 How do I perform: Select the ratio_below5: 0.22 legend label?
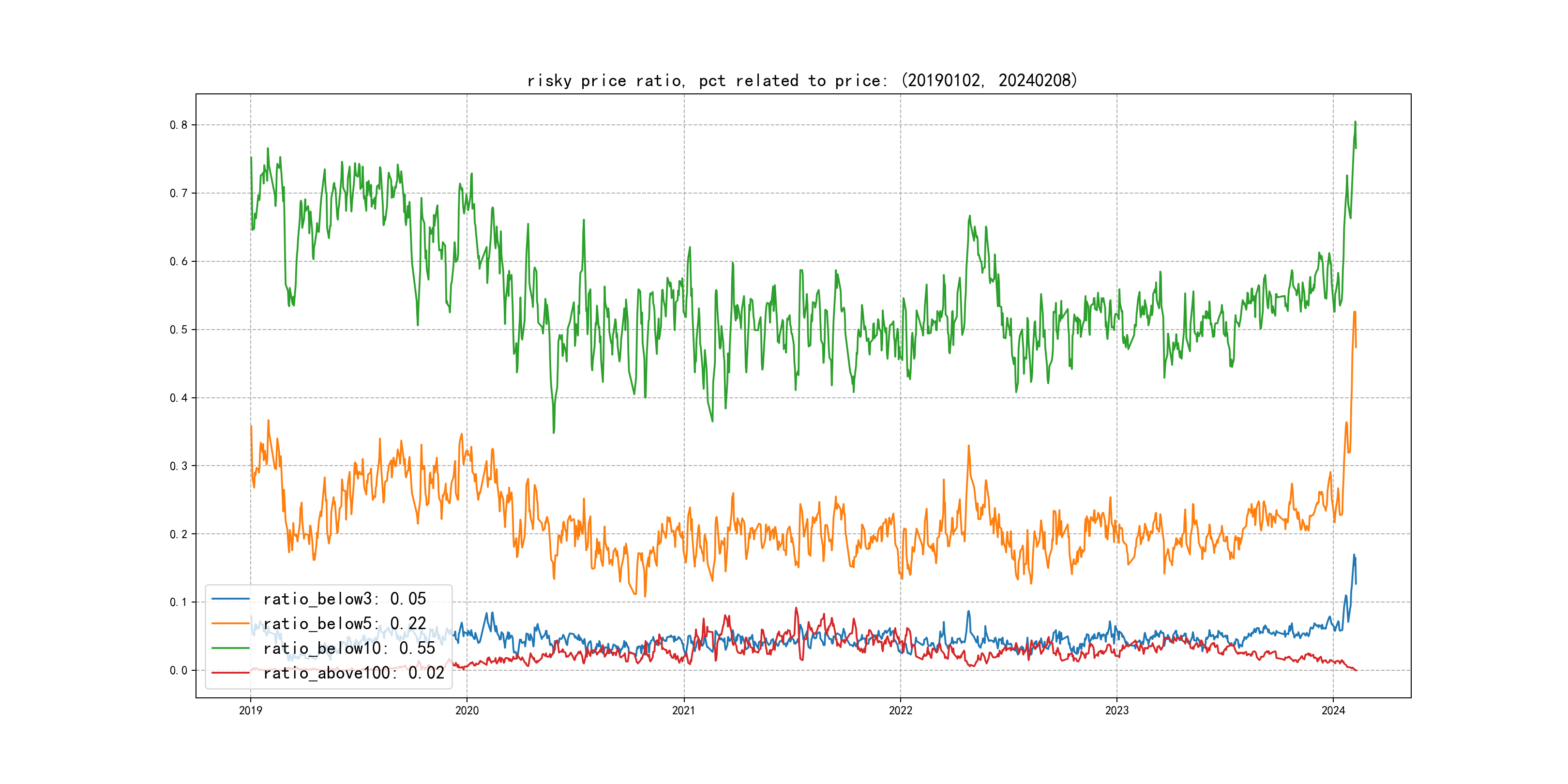345,623
